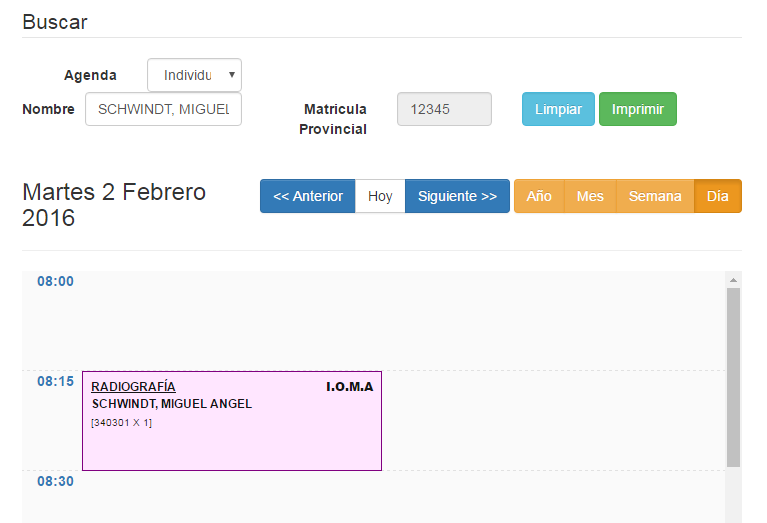Select the Dia calendar view
The width and height of the screenshot is (767, 523).
coord(717,196)
